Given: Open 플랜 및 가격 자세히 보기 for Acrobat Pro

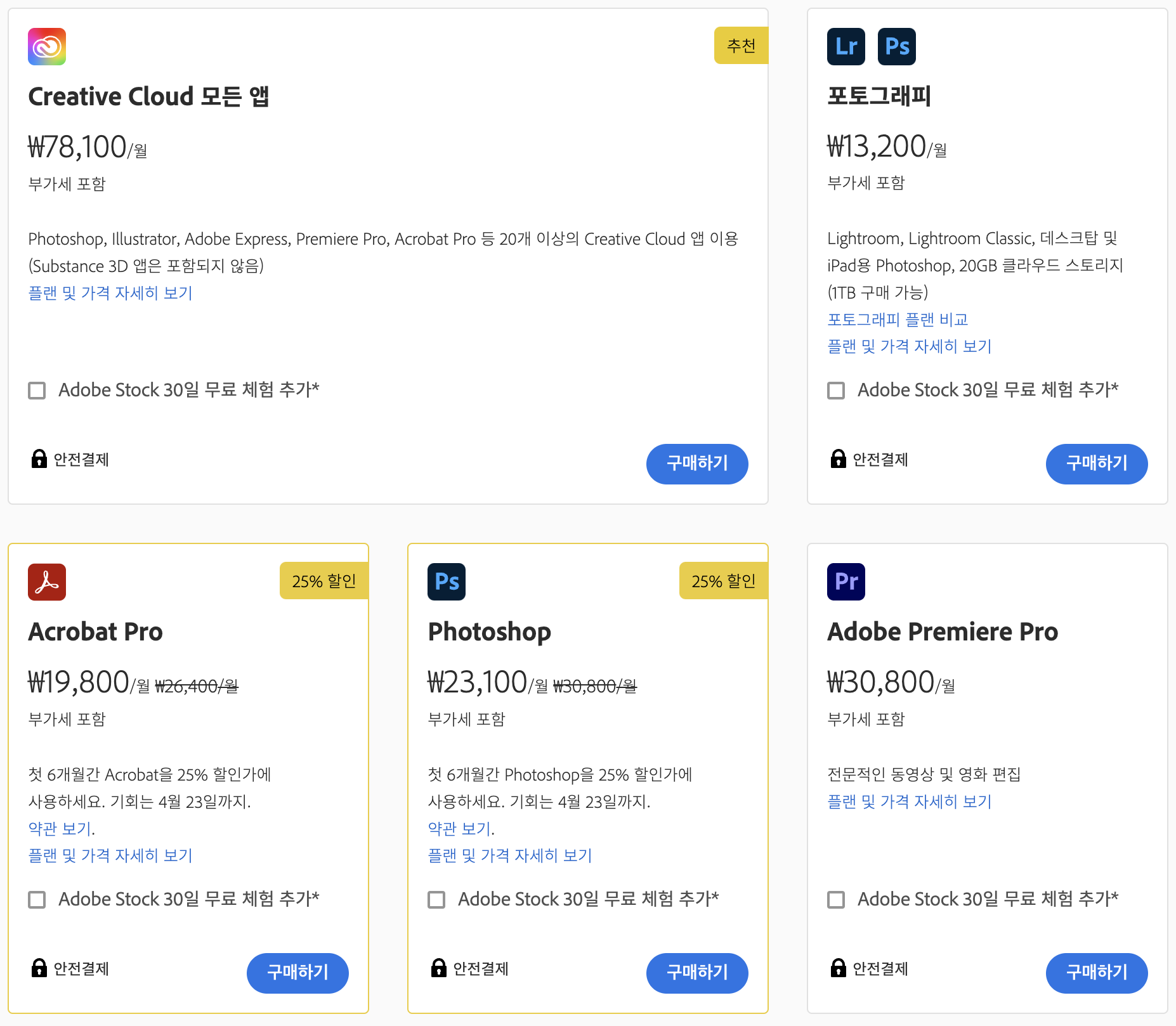Looking at the screenshot, I should click(110, 855).
